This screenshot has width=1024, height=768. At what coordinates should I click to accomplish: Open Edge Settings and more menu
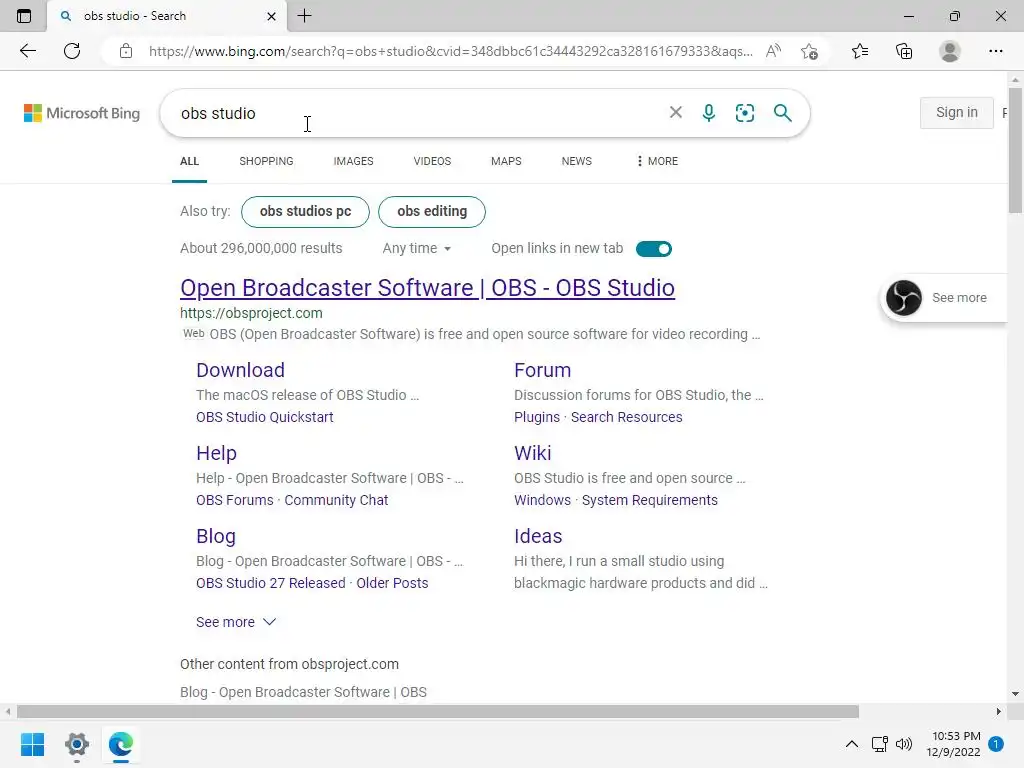[x=995, y=51]
